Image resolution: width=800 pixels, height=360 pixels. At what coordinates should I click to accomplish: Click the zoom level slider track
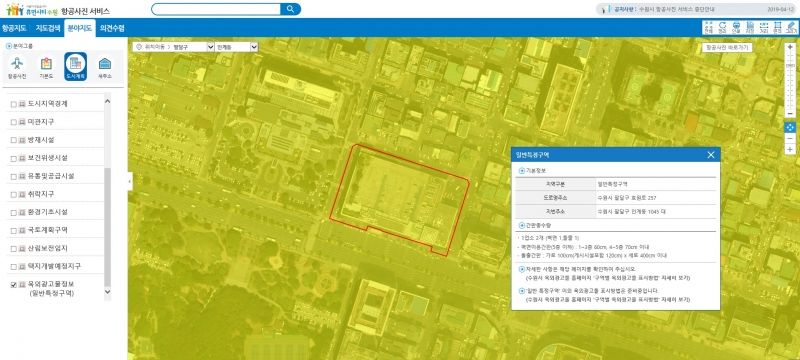point(790,82)
